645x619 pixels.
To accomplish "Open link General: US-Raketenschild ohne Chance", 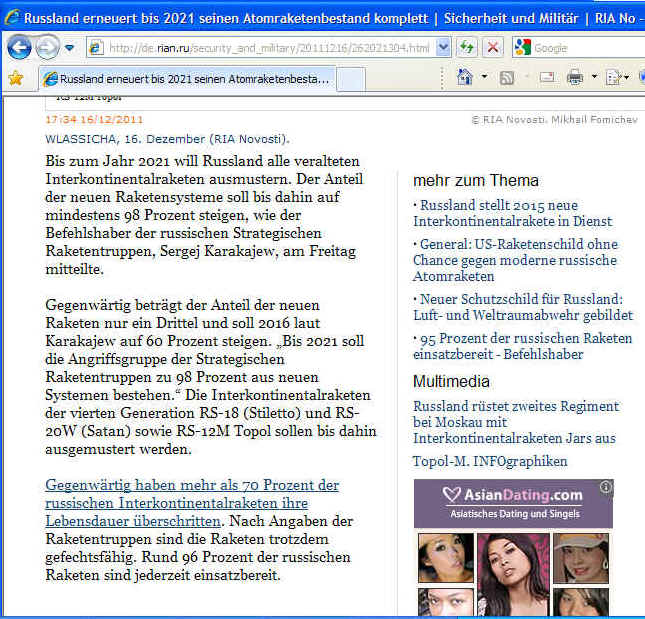I will pos(515,260).
